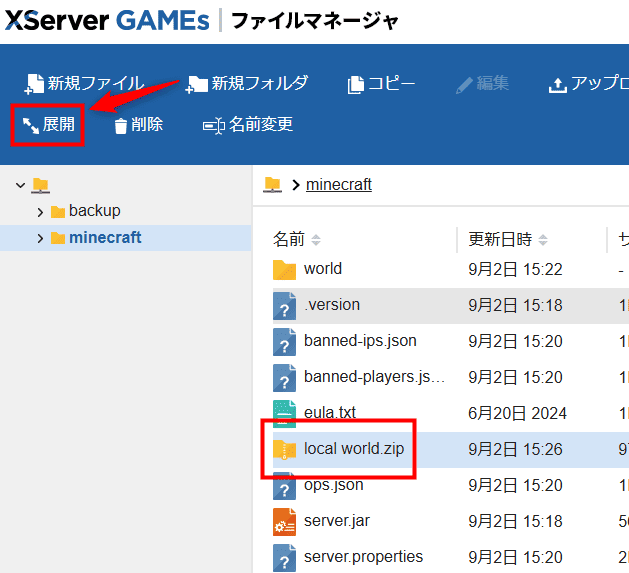Click the アップロード upload icon
This screenshot has height=573, width=629.
(558, 85)
